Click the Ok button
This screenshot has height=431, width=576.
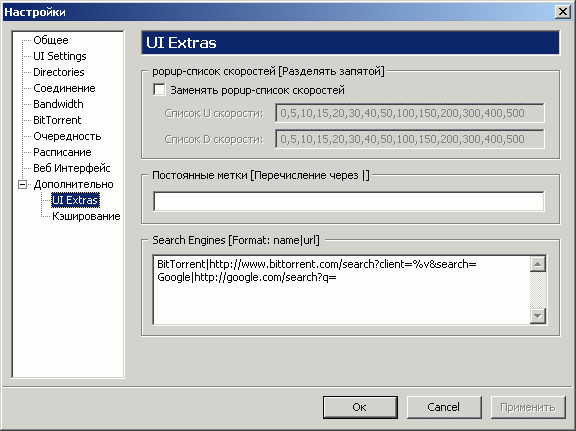tap(360, 407)
